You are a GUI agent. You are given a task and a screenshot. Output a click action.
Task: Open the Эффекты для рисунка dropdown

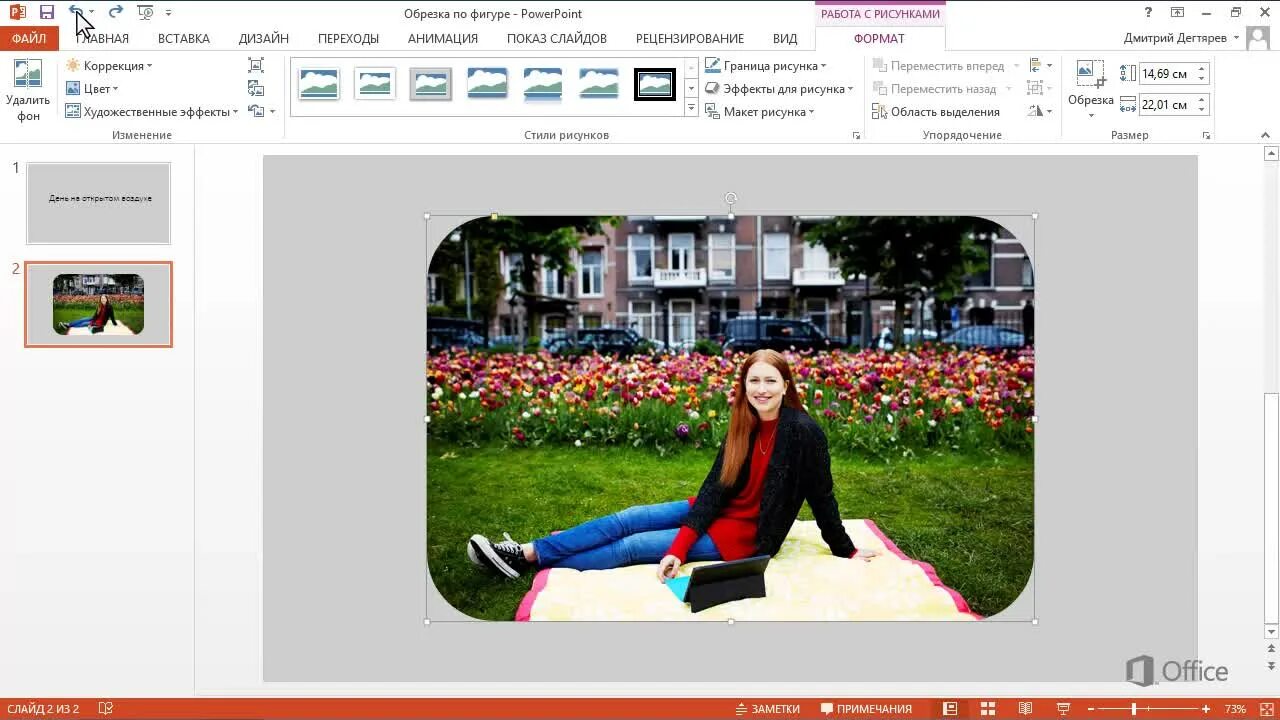pos(779,89)
